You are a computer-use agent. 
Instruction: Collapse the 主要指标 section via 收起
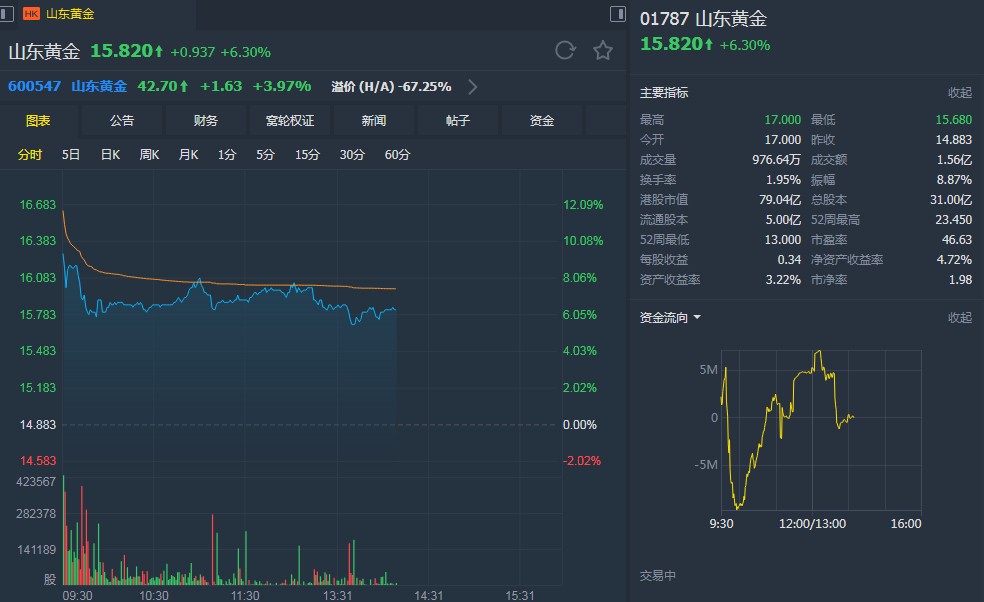(x=960, y=93)
